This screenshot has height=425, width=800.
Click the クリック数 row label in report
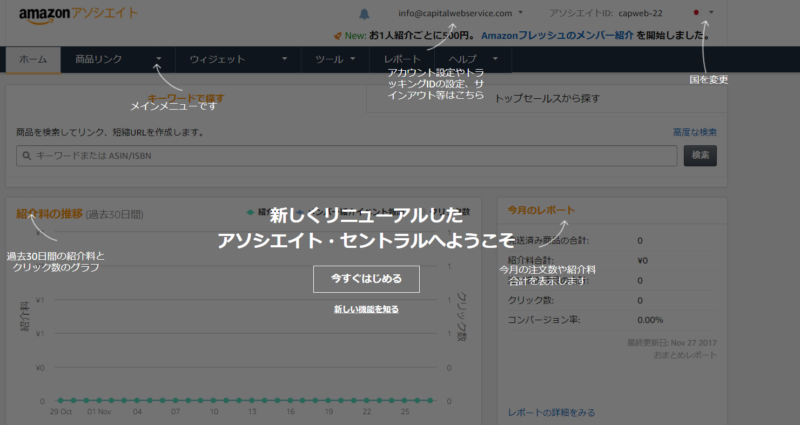click(531, 301)
